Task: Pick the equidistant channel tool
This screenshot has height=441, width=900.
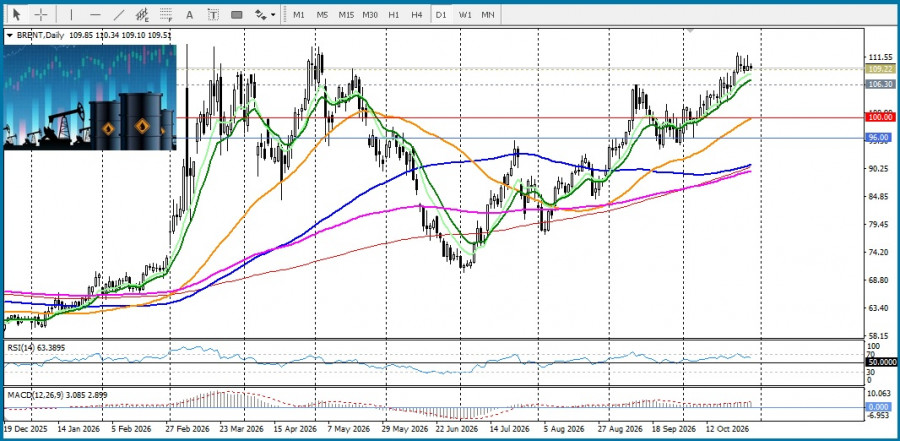Action: [x=142, y=14]
